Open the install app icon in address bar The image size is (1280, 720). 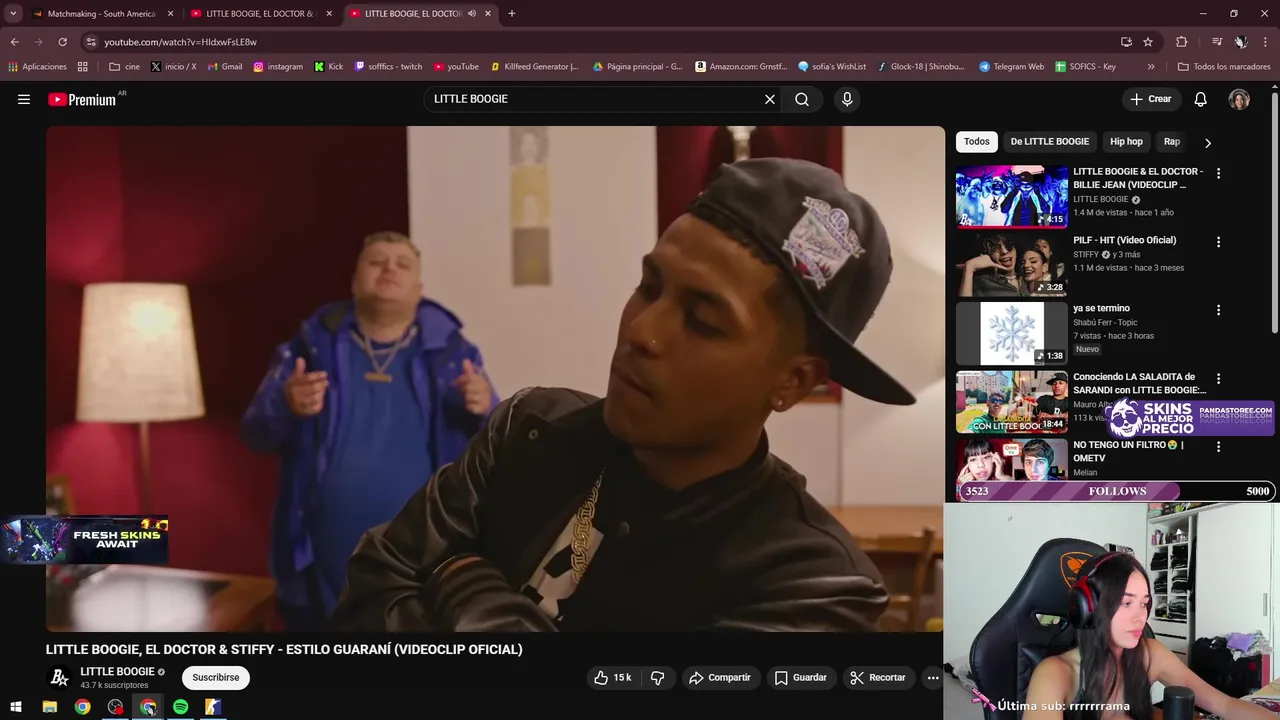point(1126,42)
